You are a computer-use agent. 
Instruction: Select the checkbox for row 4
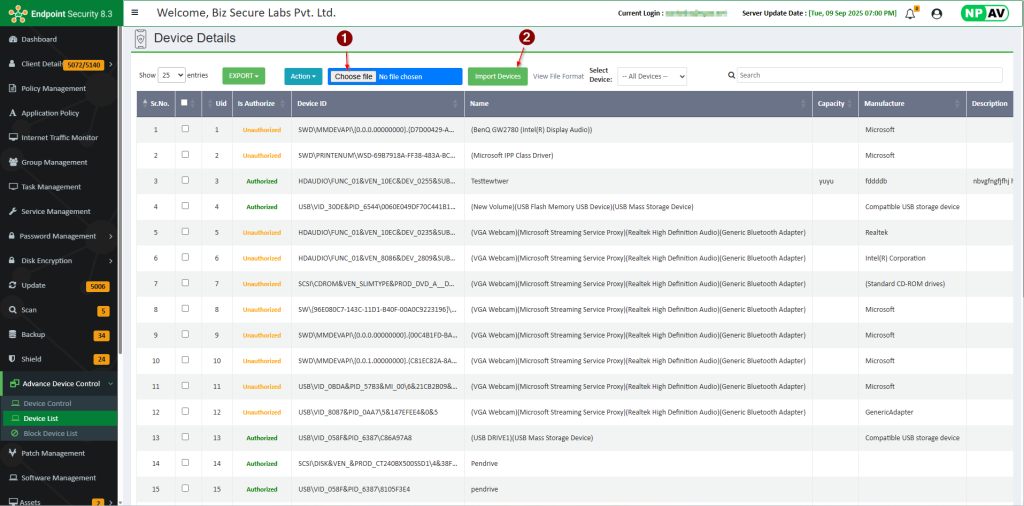185,206
